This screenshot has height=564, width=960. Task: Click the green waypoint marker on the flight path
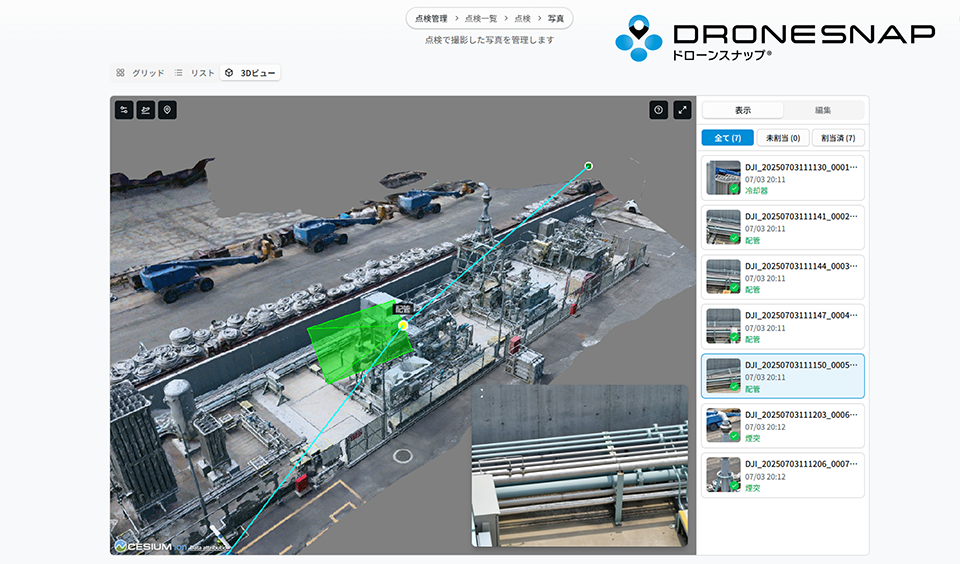[x=588, y=166]
